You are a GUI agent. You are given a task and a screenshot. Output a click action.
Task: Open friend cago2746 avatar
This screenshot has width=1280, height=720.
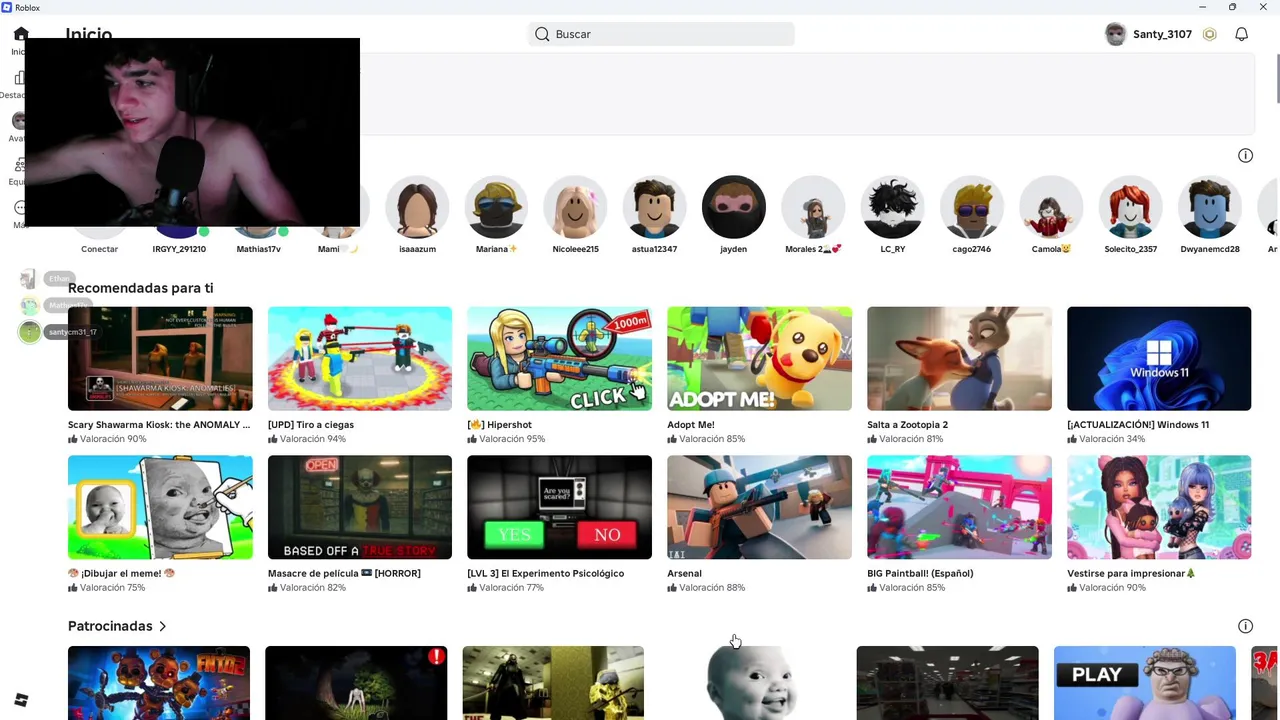pos(971,207)
